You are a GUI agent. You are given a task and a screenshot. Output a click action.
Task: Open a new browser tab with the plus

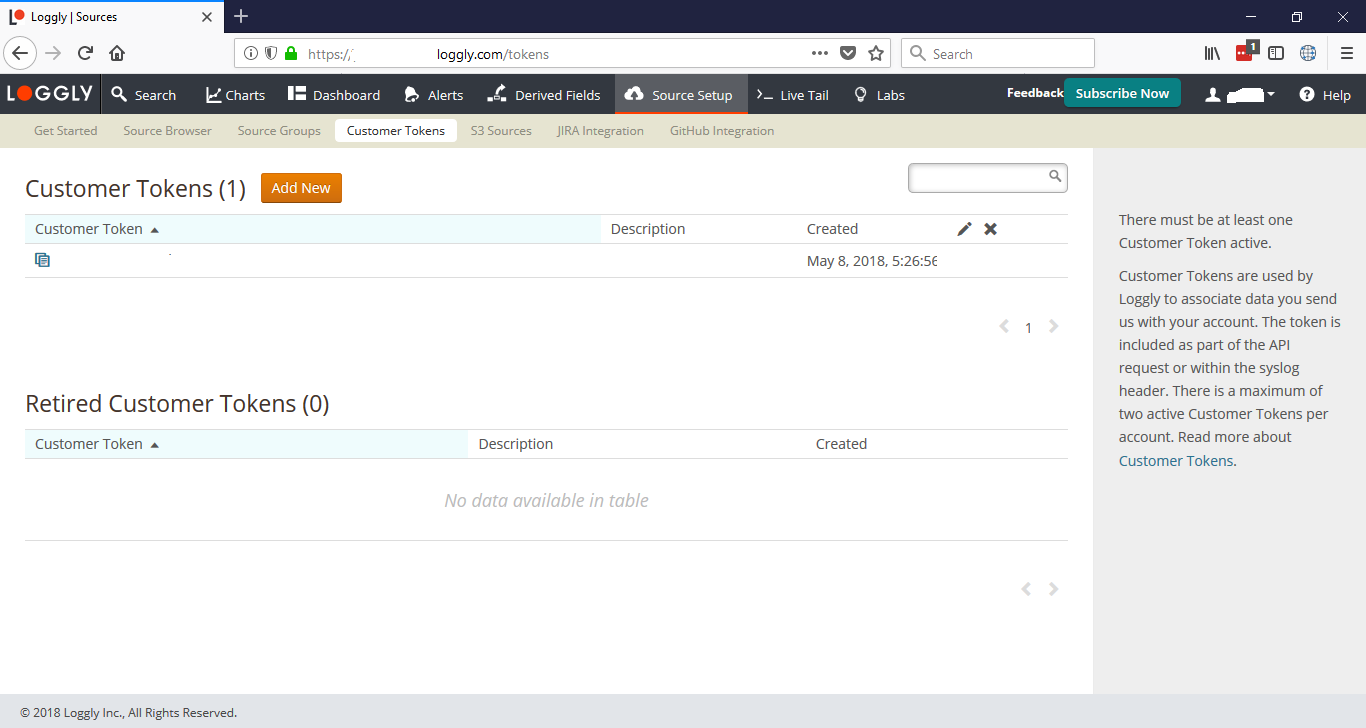(x=241, y=16)
